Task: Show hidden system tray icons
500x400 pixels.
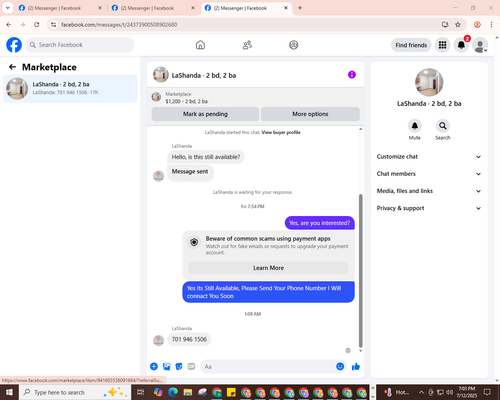Action: pos(421,392)
